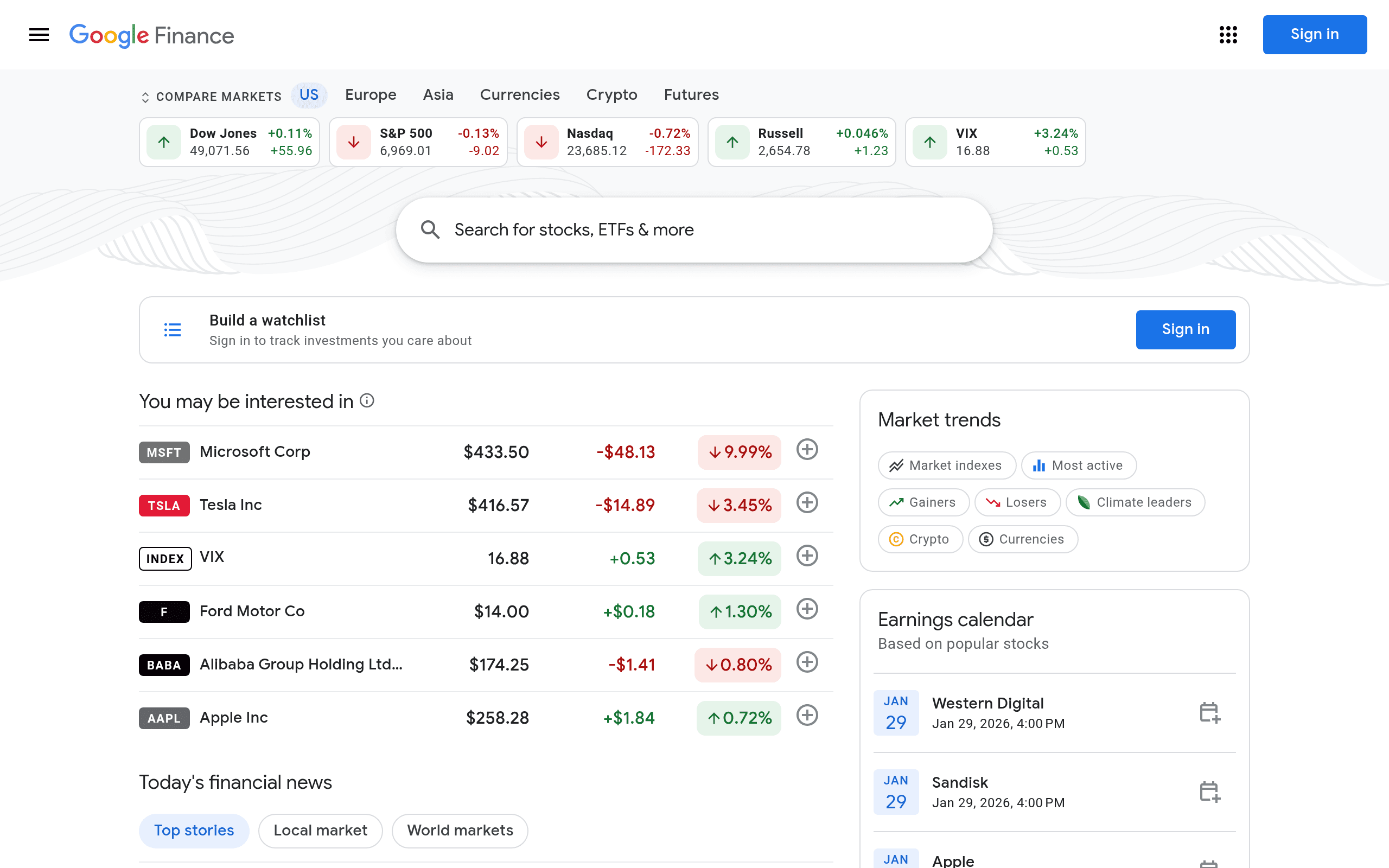Open the Google apps grid
Image resolution: width=1389 pixels, height=868 pixels.
[x=1228, y=35]
